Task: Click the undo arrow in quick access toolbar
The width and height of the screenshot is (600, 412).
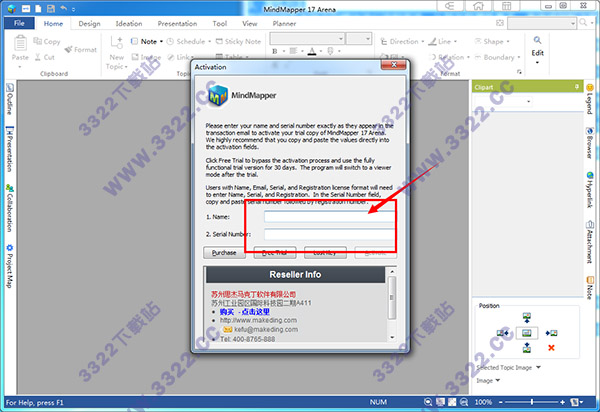Action: pos(64,8)
